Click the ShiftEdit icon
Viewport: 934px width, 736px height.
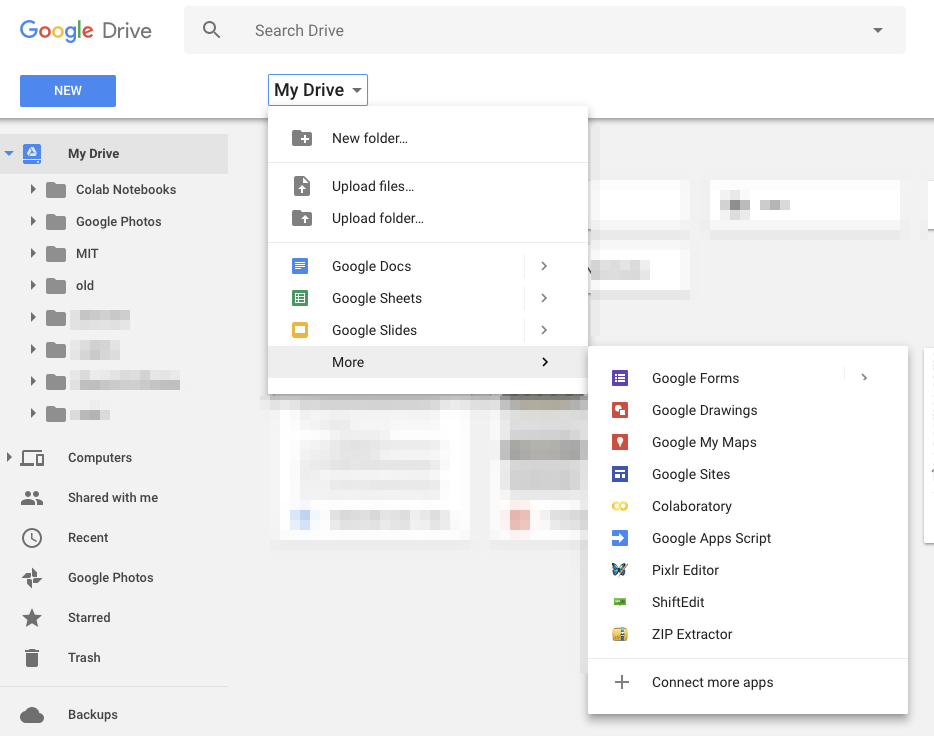tap(620, 602)
